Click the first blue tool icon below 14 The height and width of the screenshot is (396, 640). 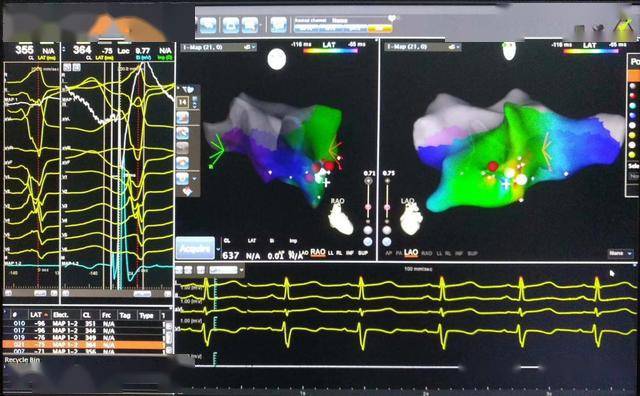coord(182,118)
